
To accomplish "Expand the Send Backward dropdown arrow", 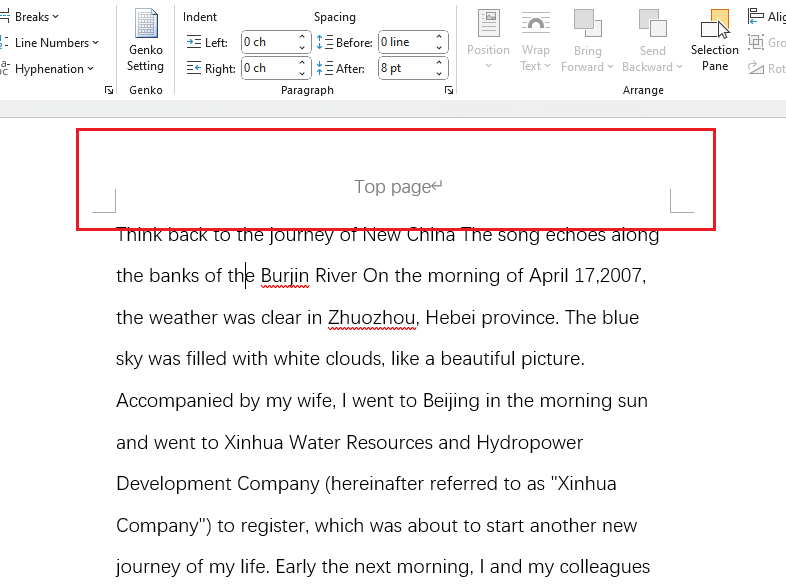I will tap(679, 67).
